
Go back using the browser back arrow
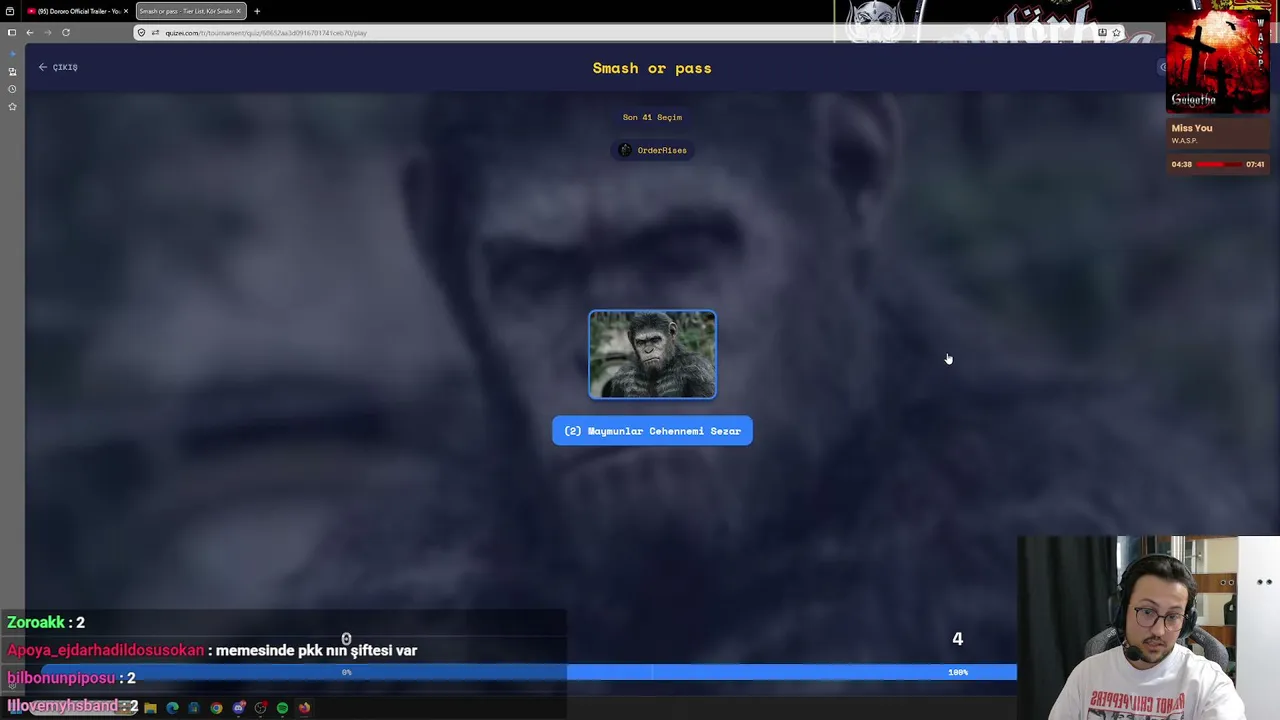pos(30,32)
